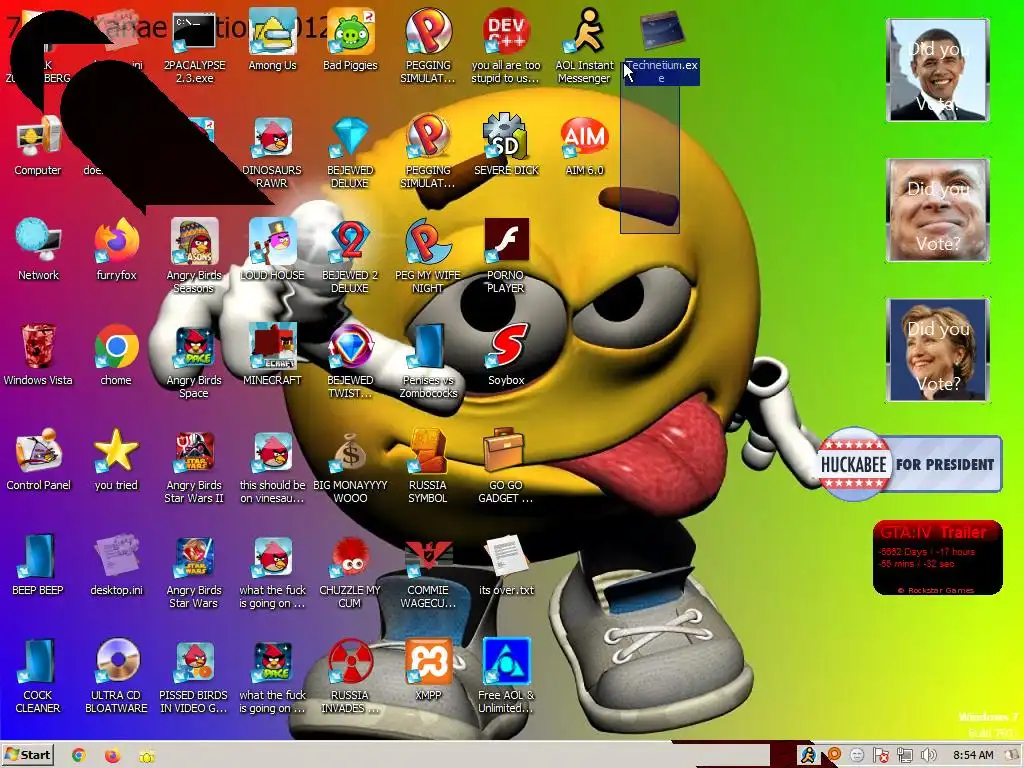Image resolution: width=1024 pixels, height=768 pixels.
Task: Launch the BEEP BEEP desktop icon
Action: coord(38,566)
